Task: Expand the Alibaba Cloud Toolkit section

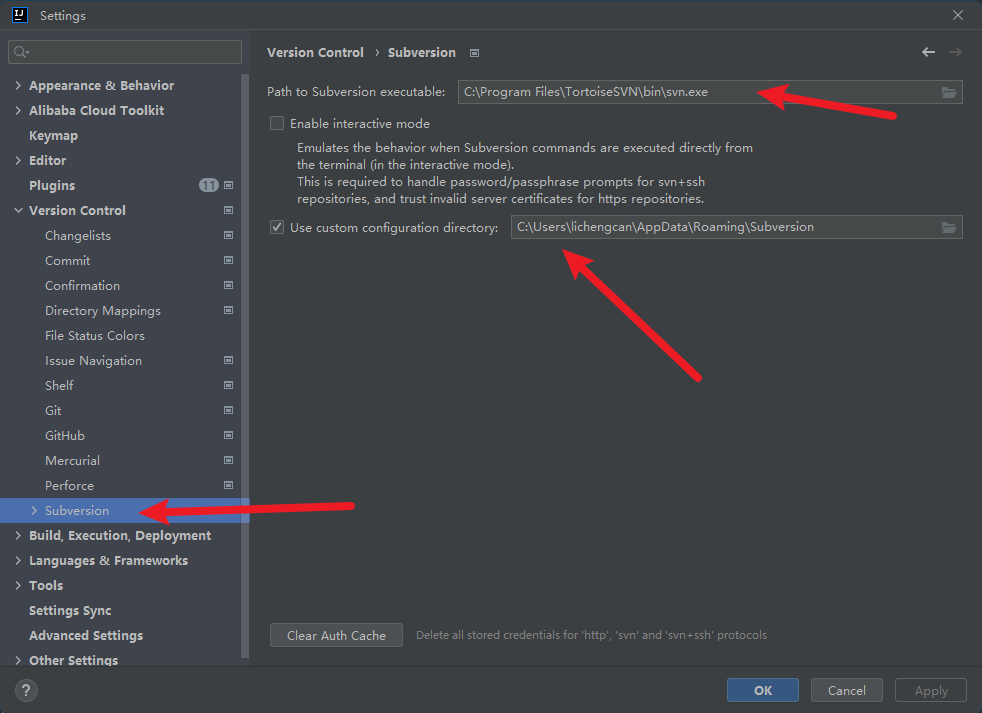Action: pyautogui.click(x=18, y=110)
